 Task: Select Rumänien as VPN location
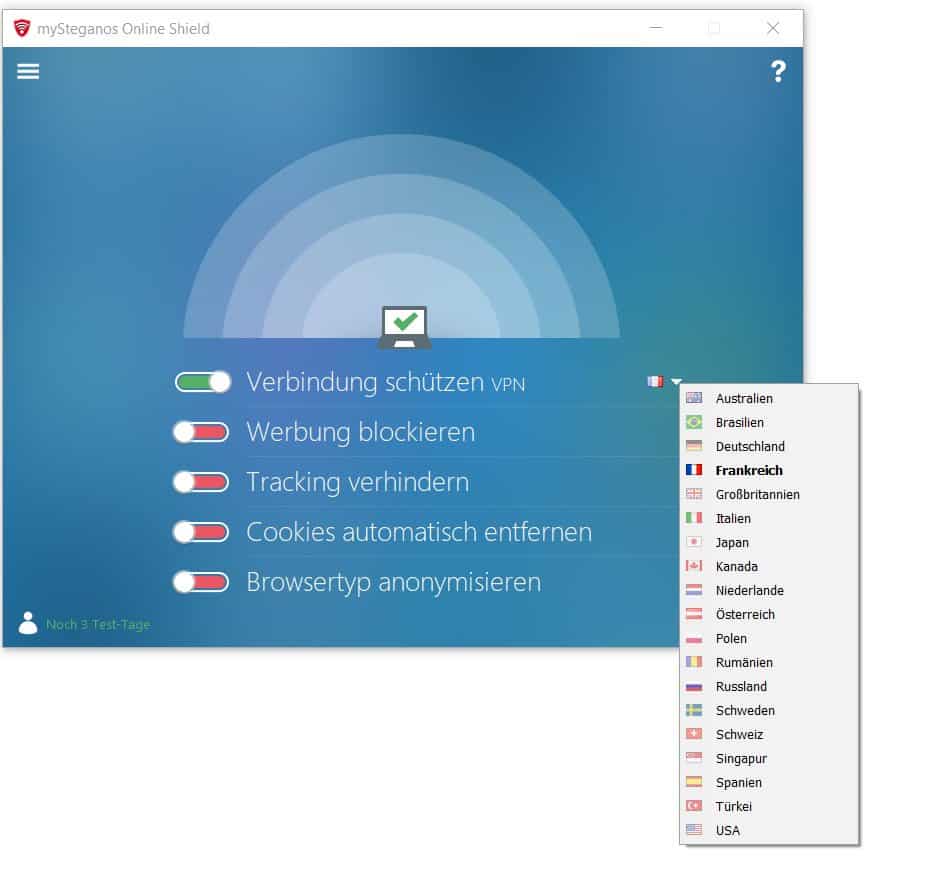tap(769, 662)
